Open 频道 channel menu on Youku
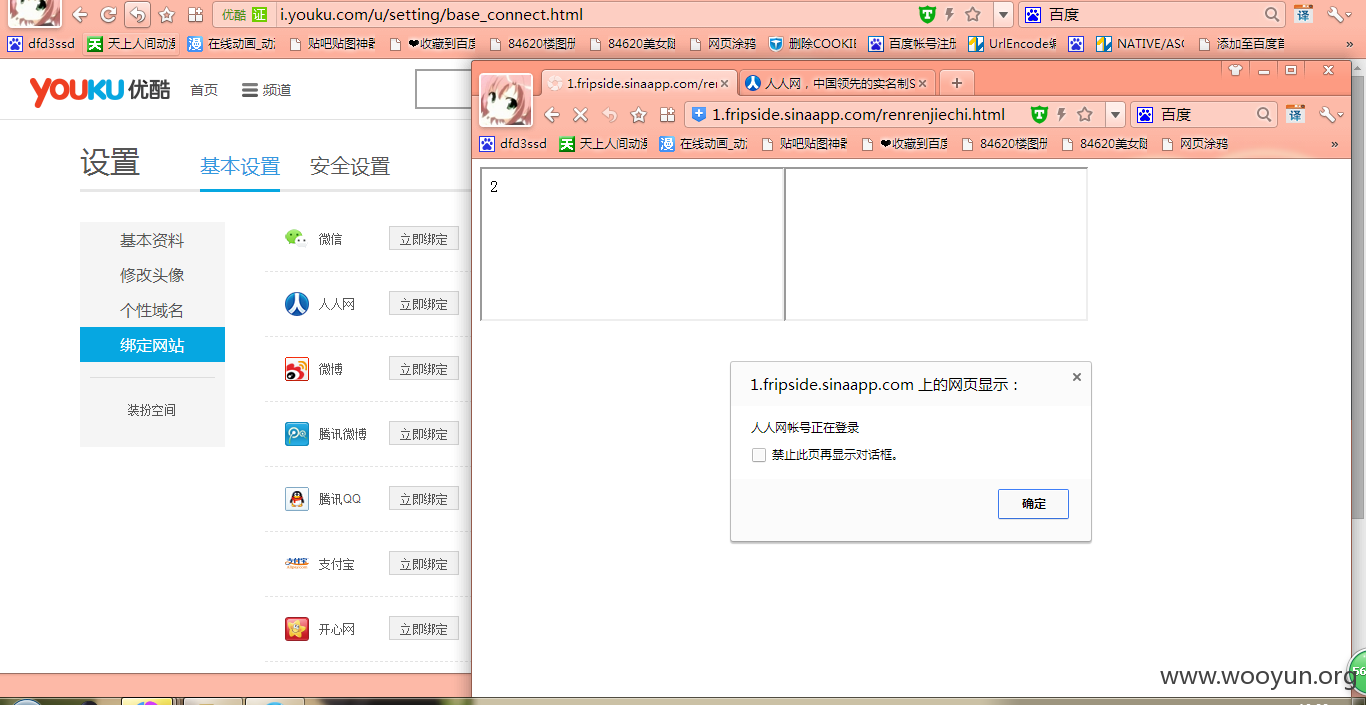This screenshot has width=1366, height=705. (267, 90)
